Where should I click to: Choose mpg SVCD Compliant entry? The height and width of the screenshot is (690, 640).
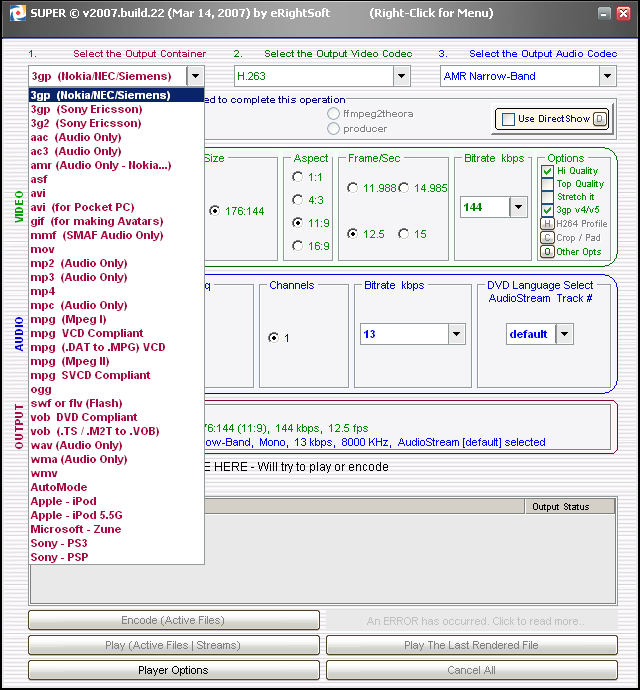click(x=117, y=375)
